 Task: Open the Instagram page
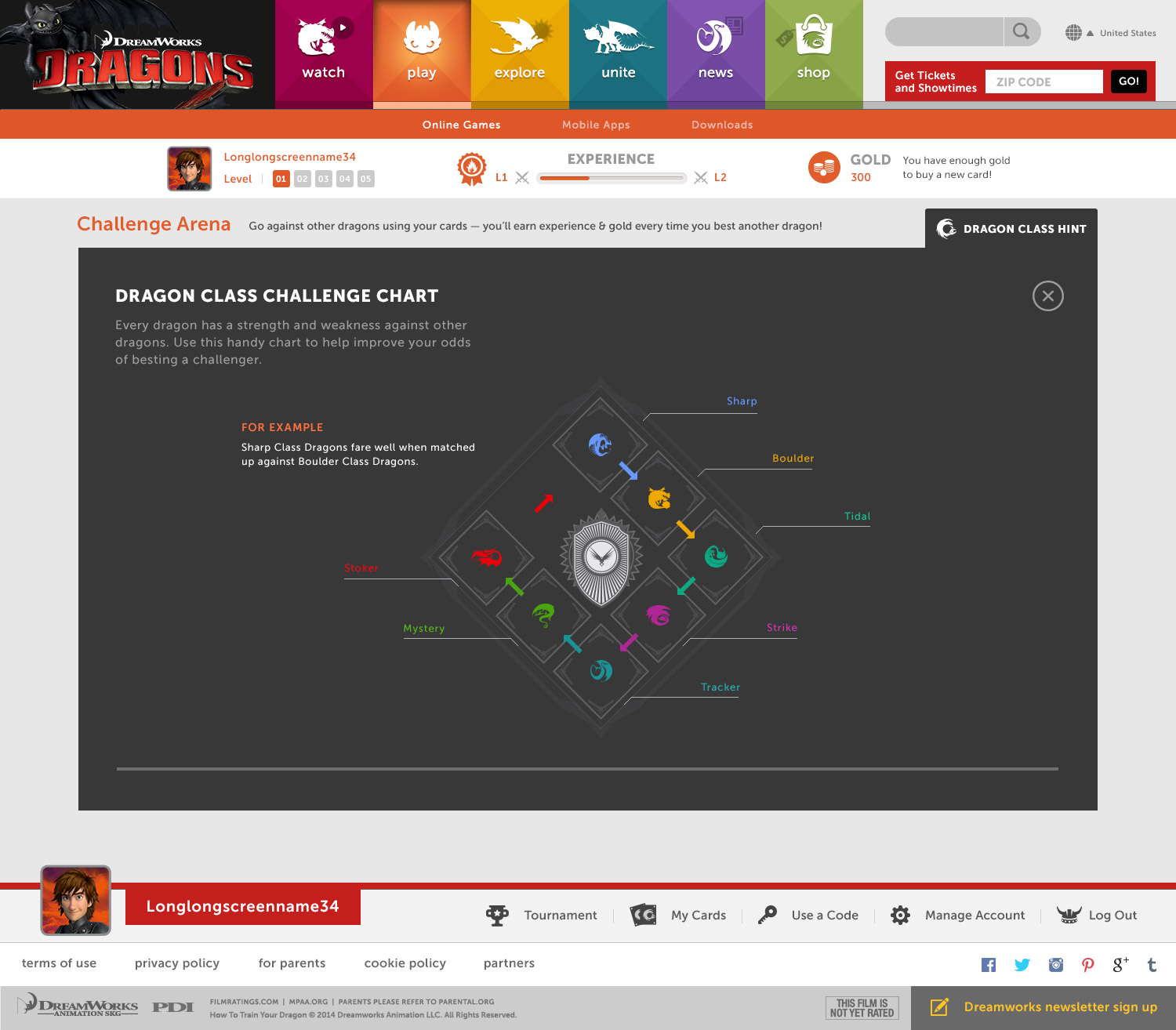(x=1056, y=965)
